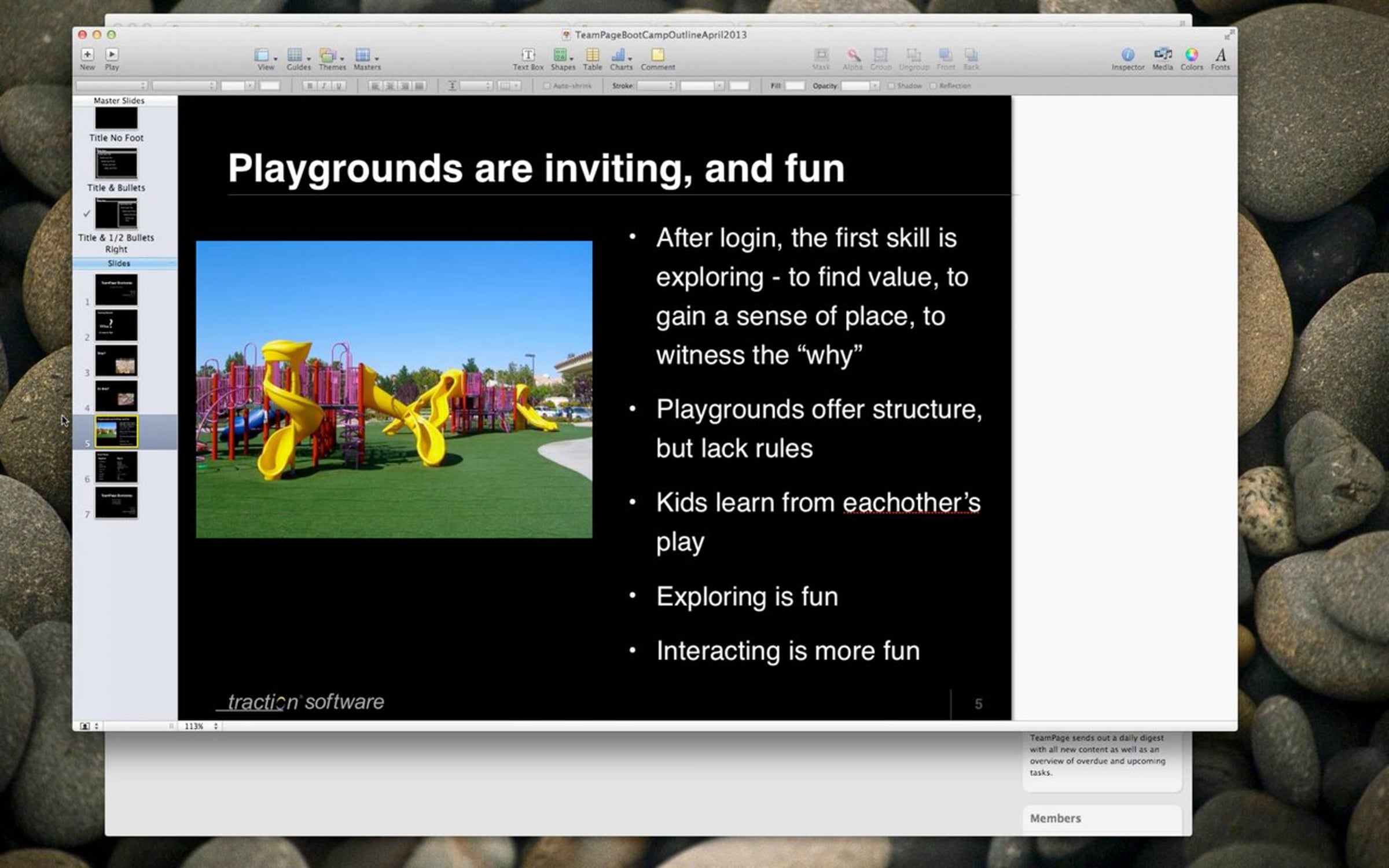Click the slide title "Playgrounds are inviting, and fun"
This screenshot has height=868, width=1389.
pos(536,168)
